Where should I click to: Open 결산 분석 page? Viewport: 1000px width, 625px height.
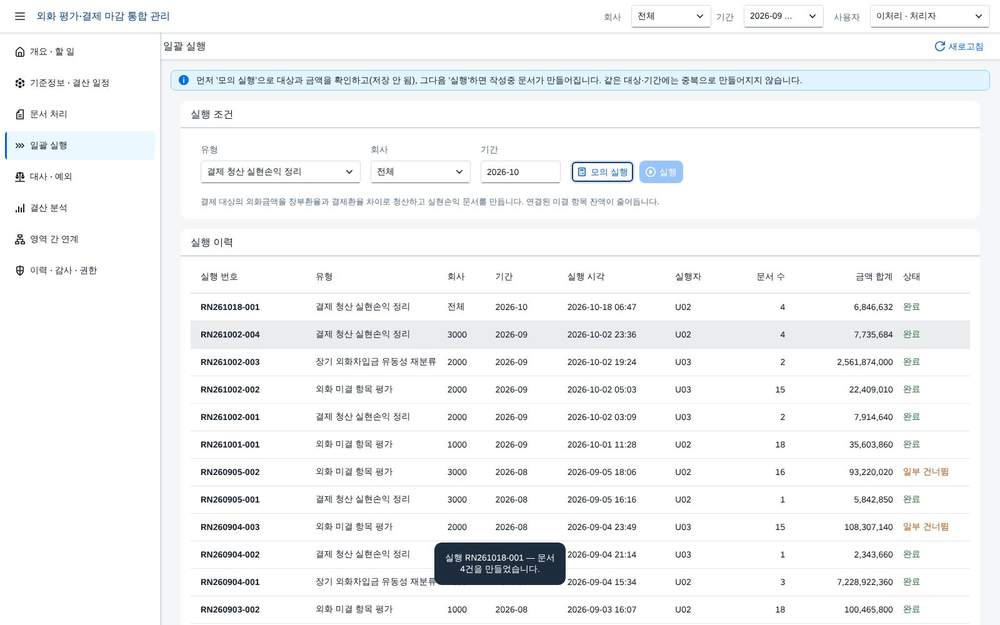pos(80,208)
